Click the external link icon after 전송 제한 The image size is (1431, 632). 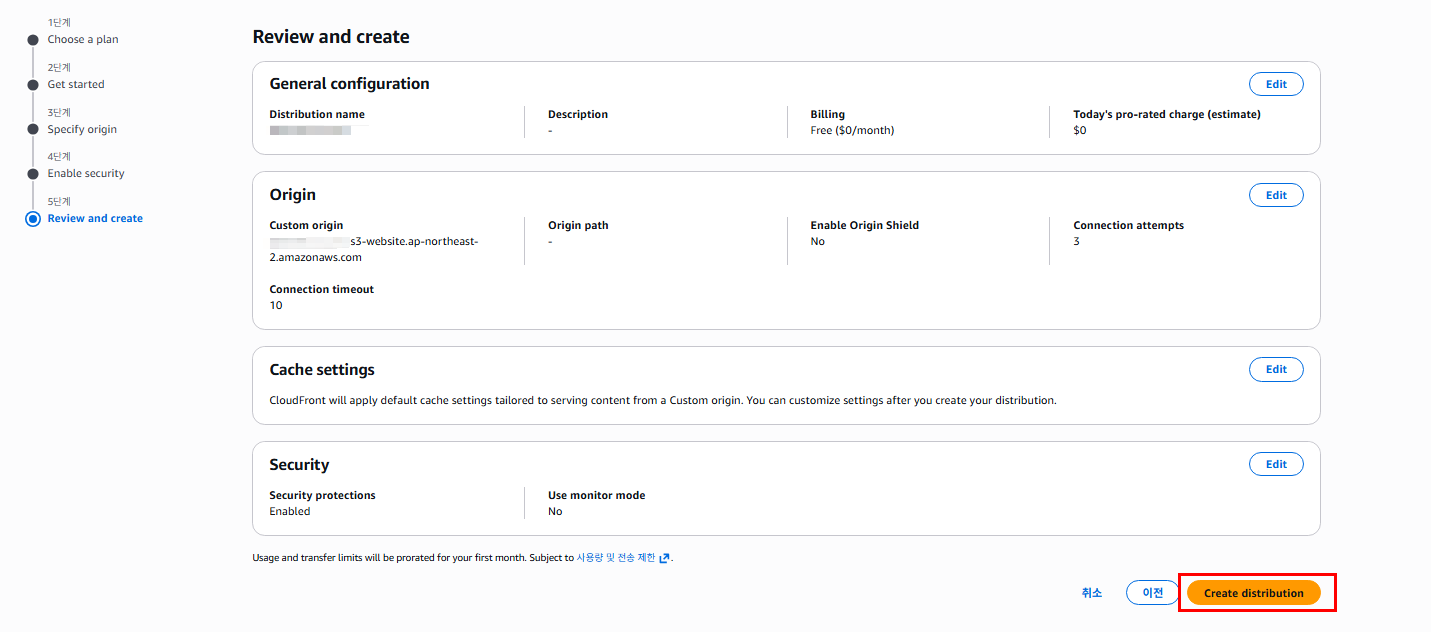pos(664,558)
